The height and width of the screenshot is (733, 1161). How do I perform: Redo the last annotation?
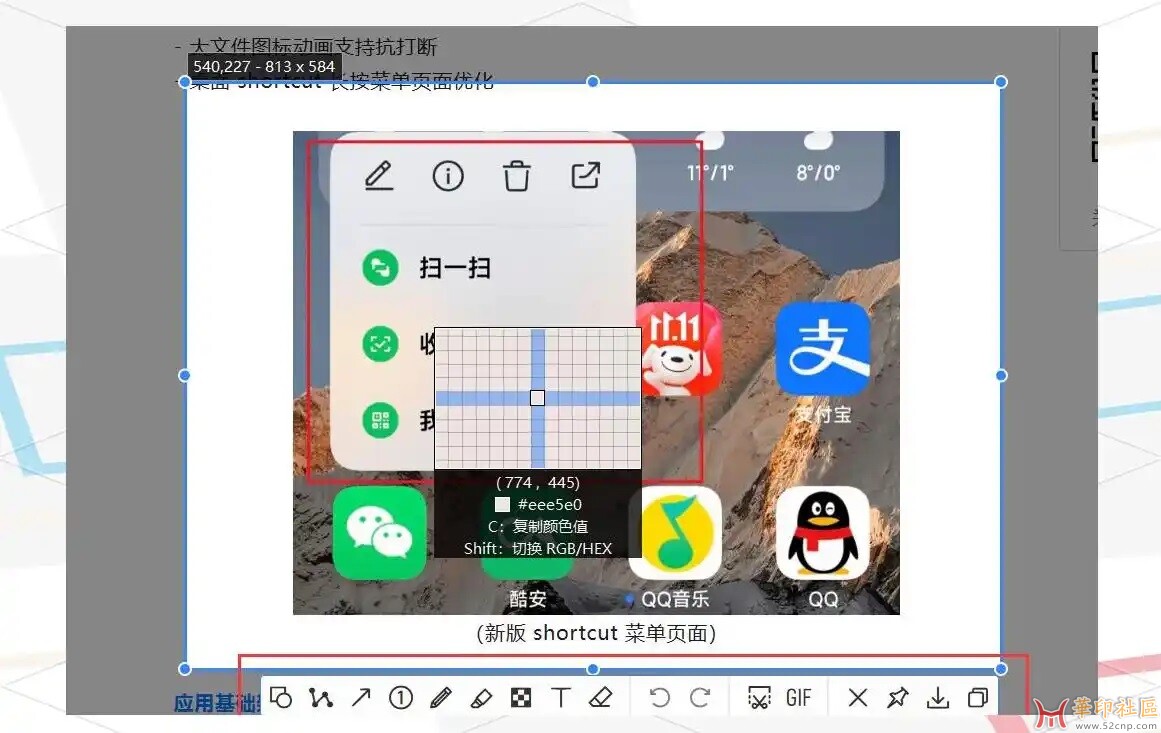click(x=700, y=697)
